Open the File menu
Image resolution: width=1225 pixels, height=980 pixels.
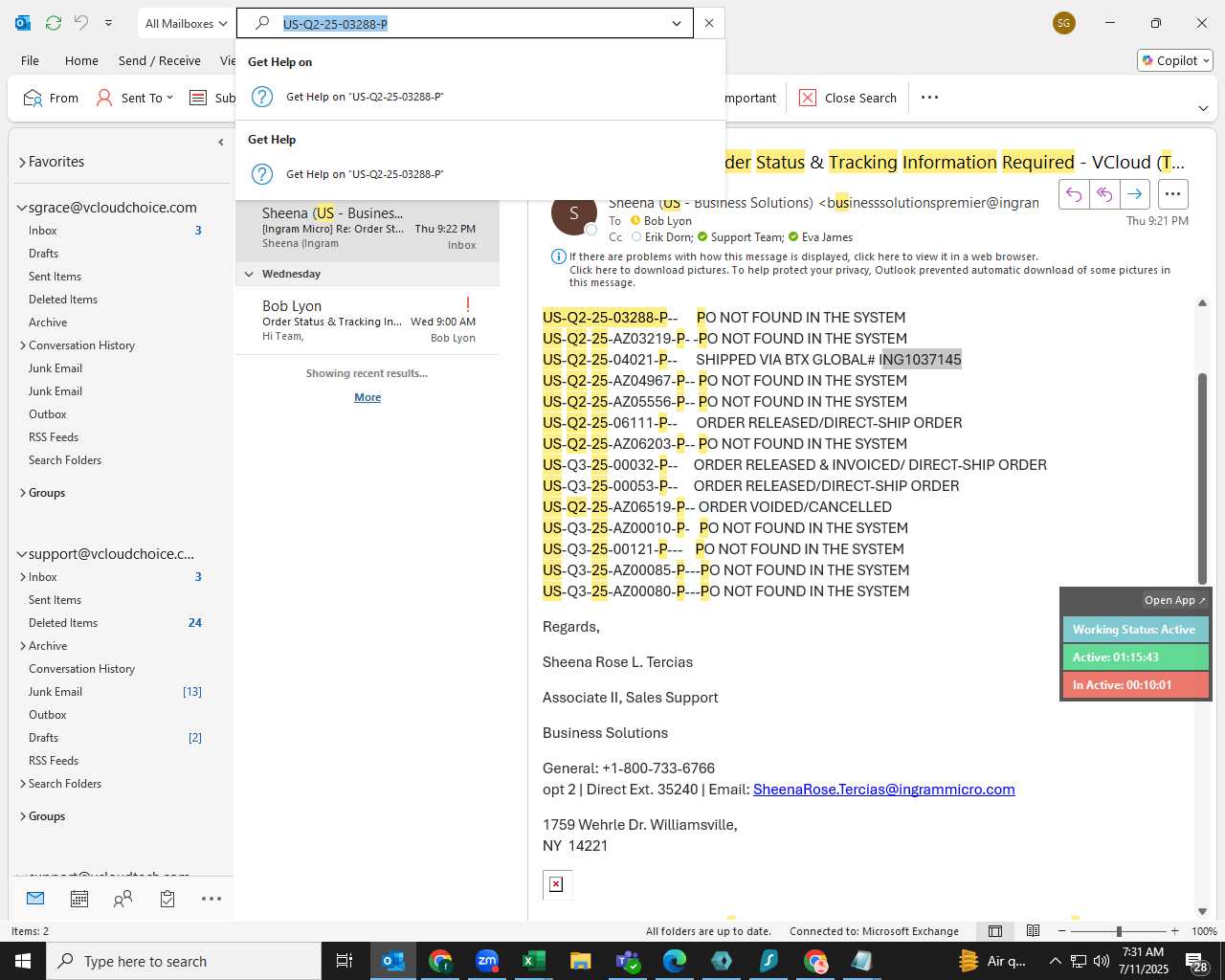(31, 60)
